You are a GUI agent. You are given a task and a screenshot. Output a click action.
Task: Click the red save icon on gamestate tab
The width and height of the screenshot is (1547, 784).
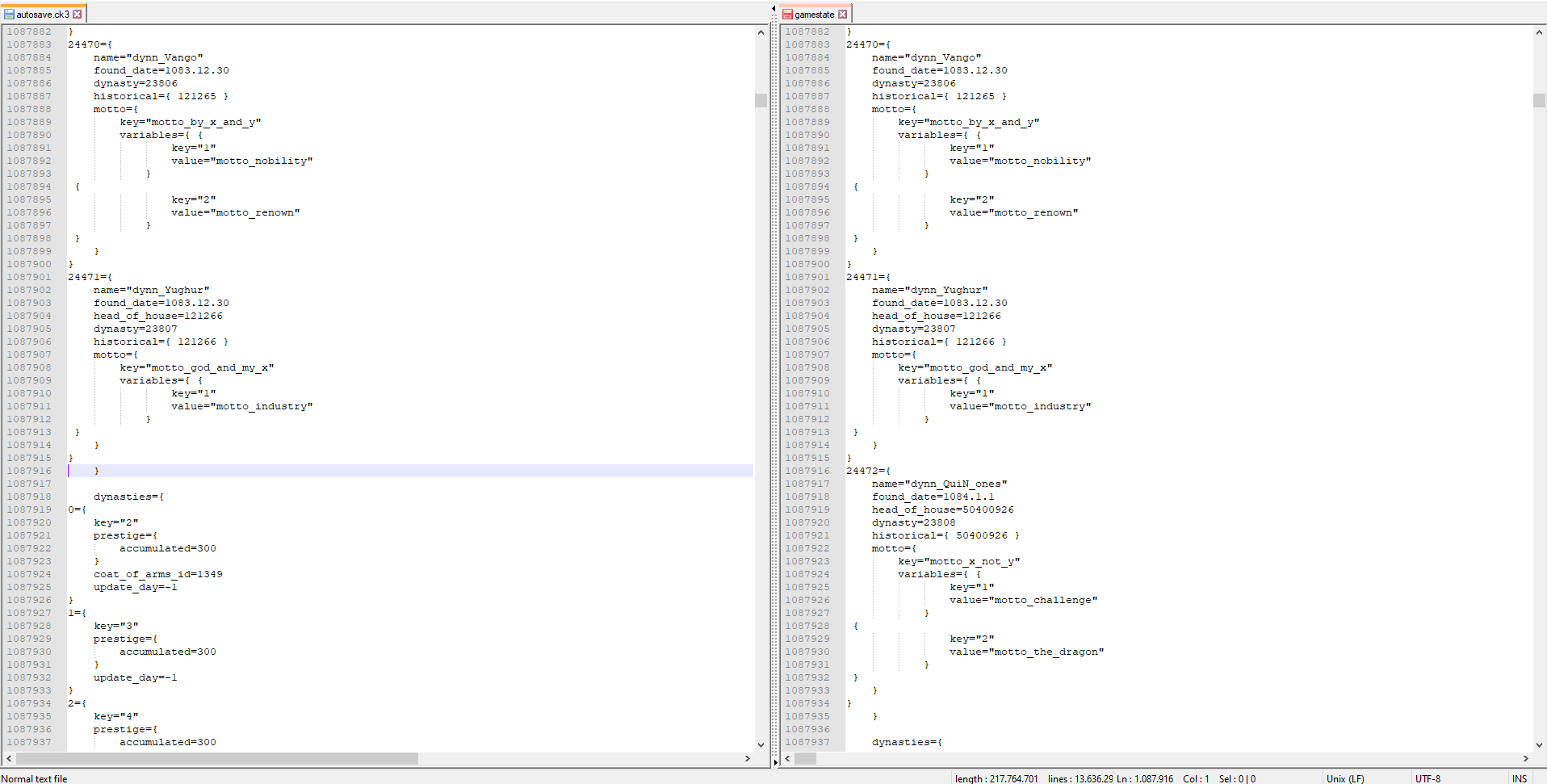click(x=787, y=15)
